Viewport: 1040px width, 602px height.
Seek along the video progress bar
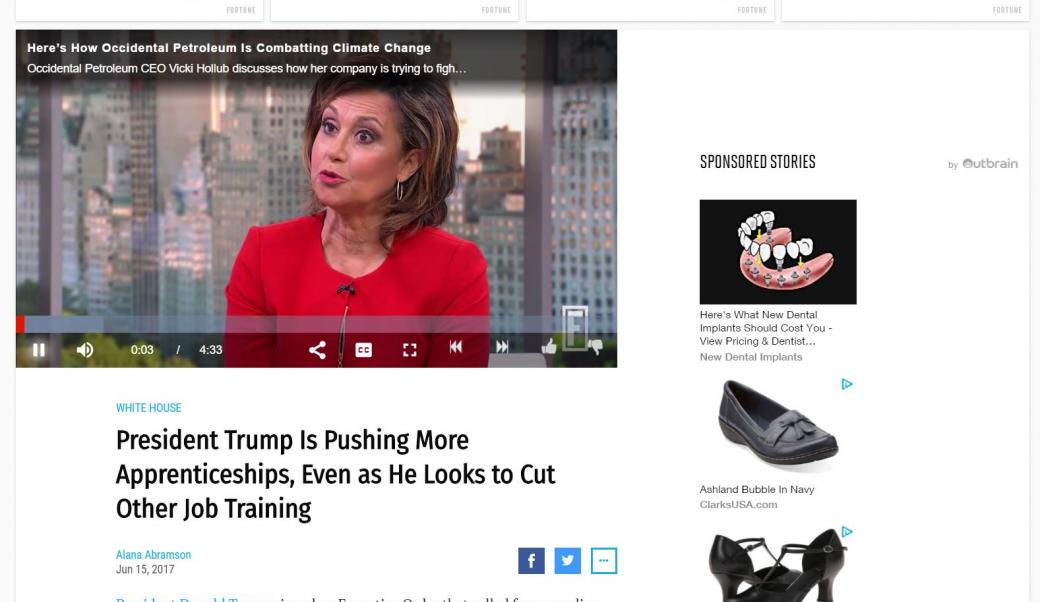tap(316, 324)
